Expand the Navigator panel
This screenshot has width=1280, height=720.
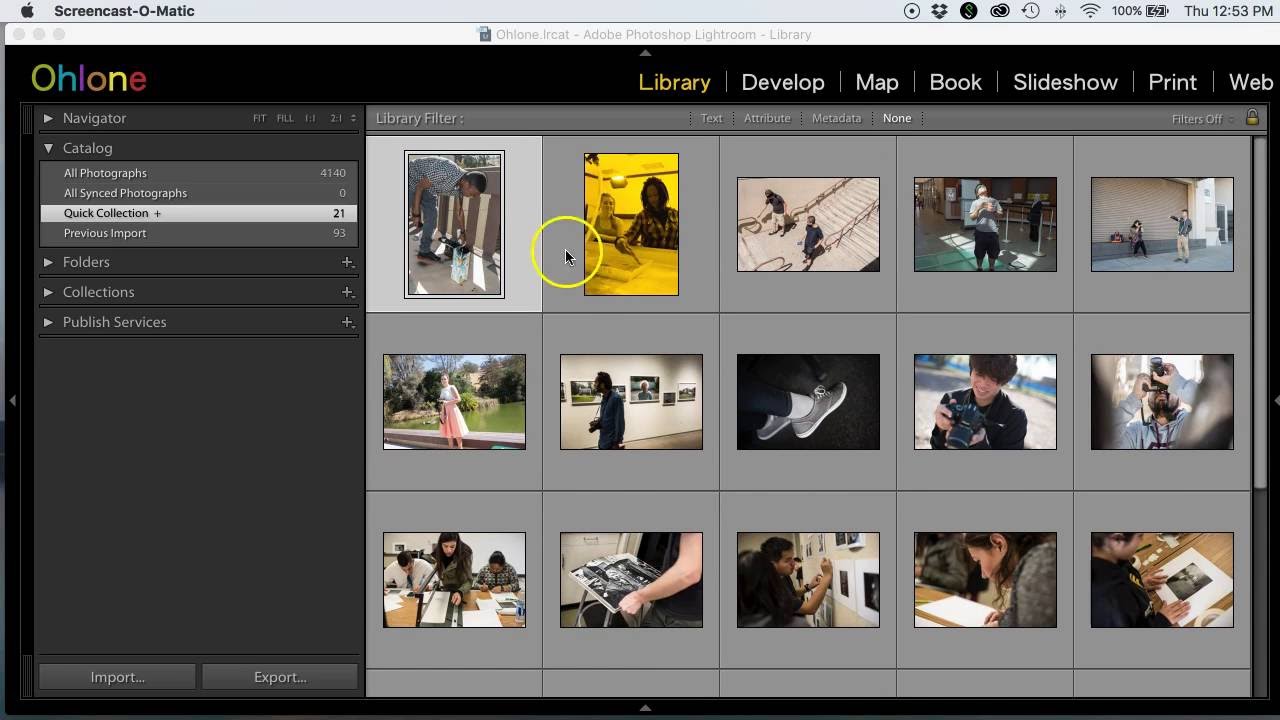coord(47,118)
